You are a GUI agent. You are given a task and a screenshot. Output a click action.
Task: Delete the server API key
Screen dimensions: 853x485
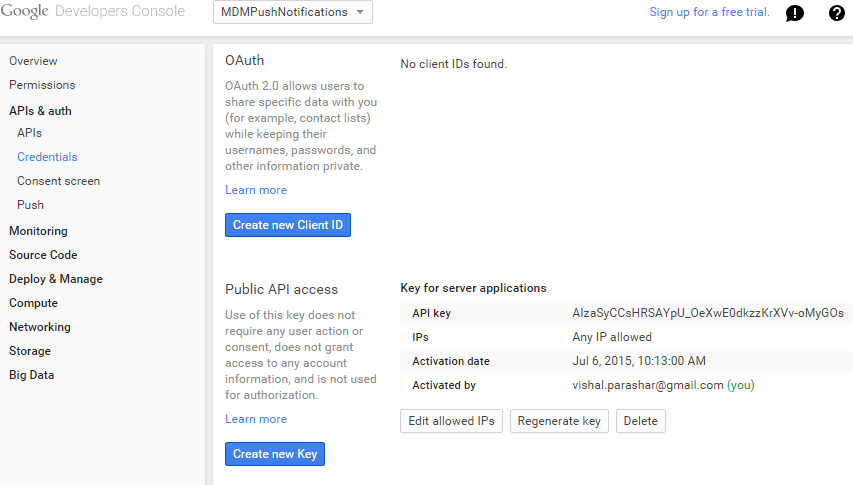[x=640, y=421]
